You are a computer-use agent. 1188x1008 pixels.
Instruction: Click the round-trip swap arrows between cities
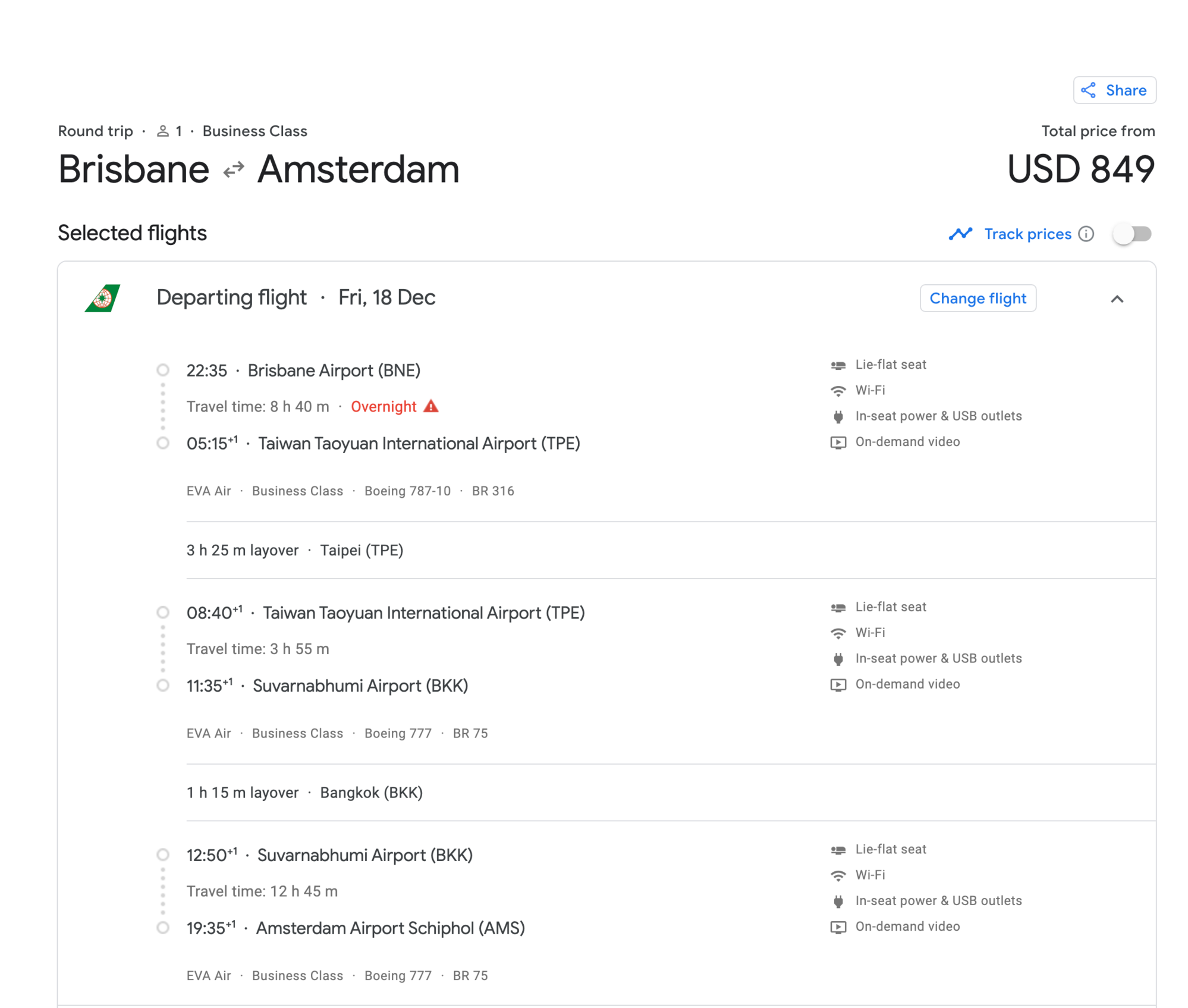click(x=233, y=169)
